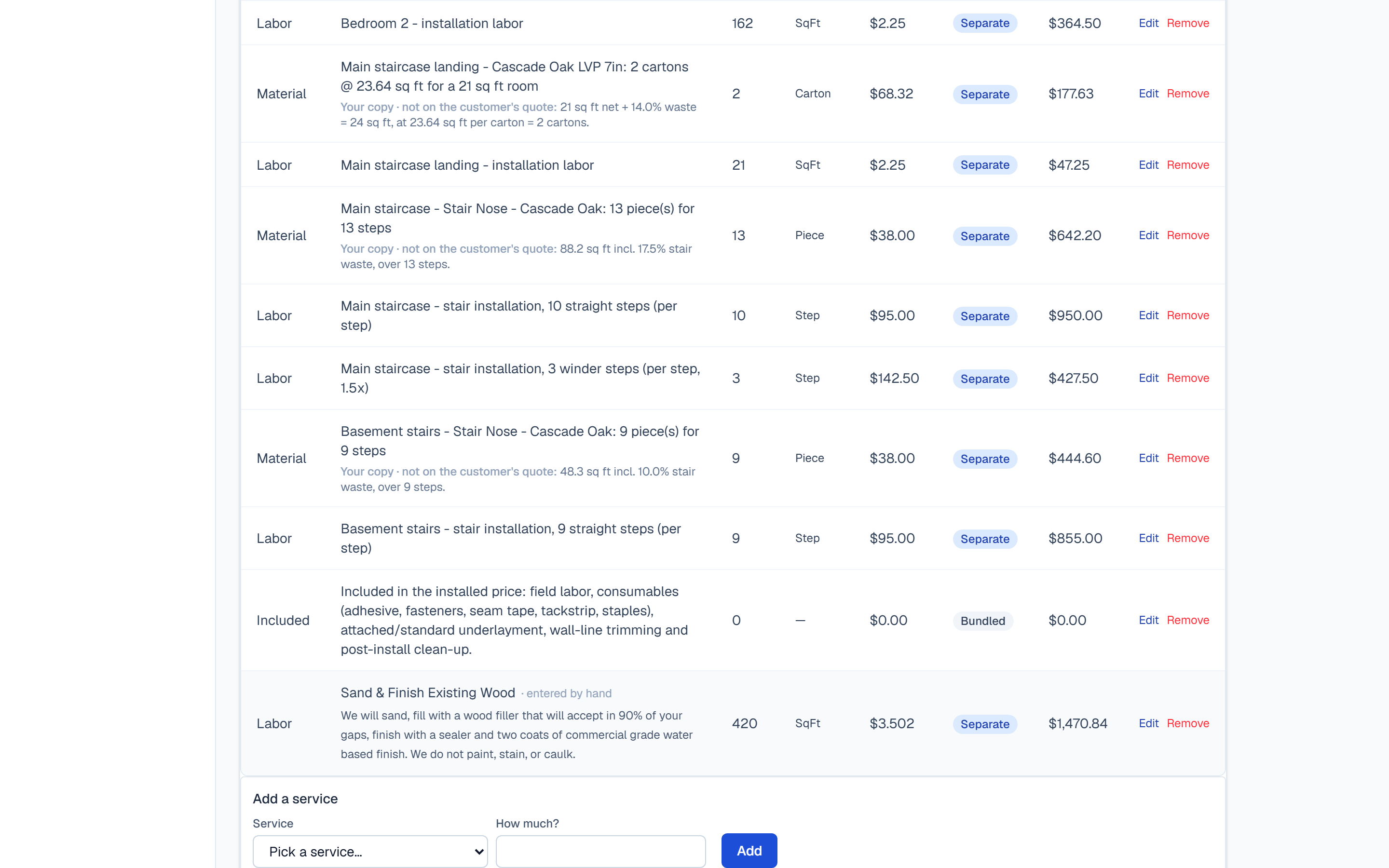Select the $1,470.84 total amount
Image resolution: width=1389 pixels, height=868 pixels.
click(x=1077, y=724)
